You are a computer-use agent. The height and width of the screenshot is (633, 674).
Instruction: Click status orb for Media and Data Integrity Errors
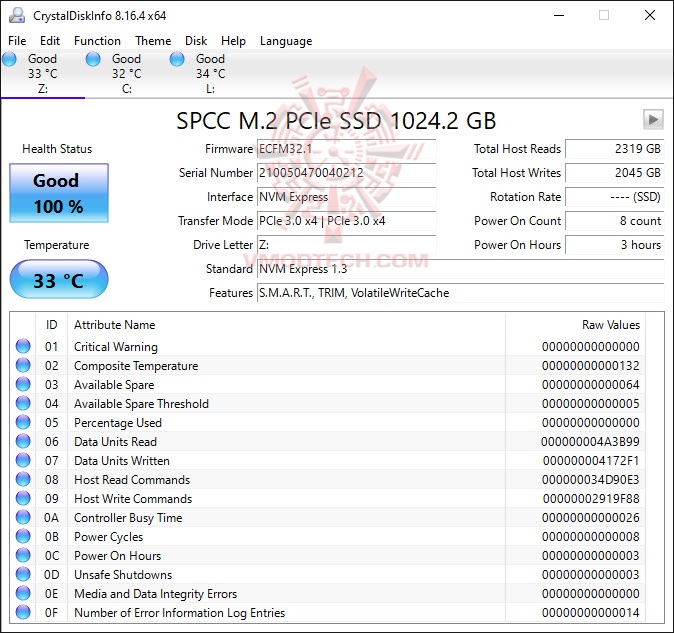point(23,593)
